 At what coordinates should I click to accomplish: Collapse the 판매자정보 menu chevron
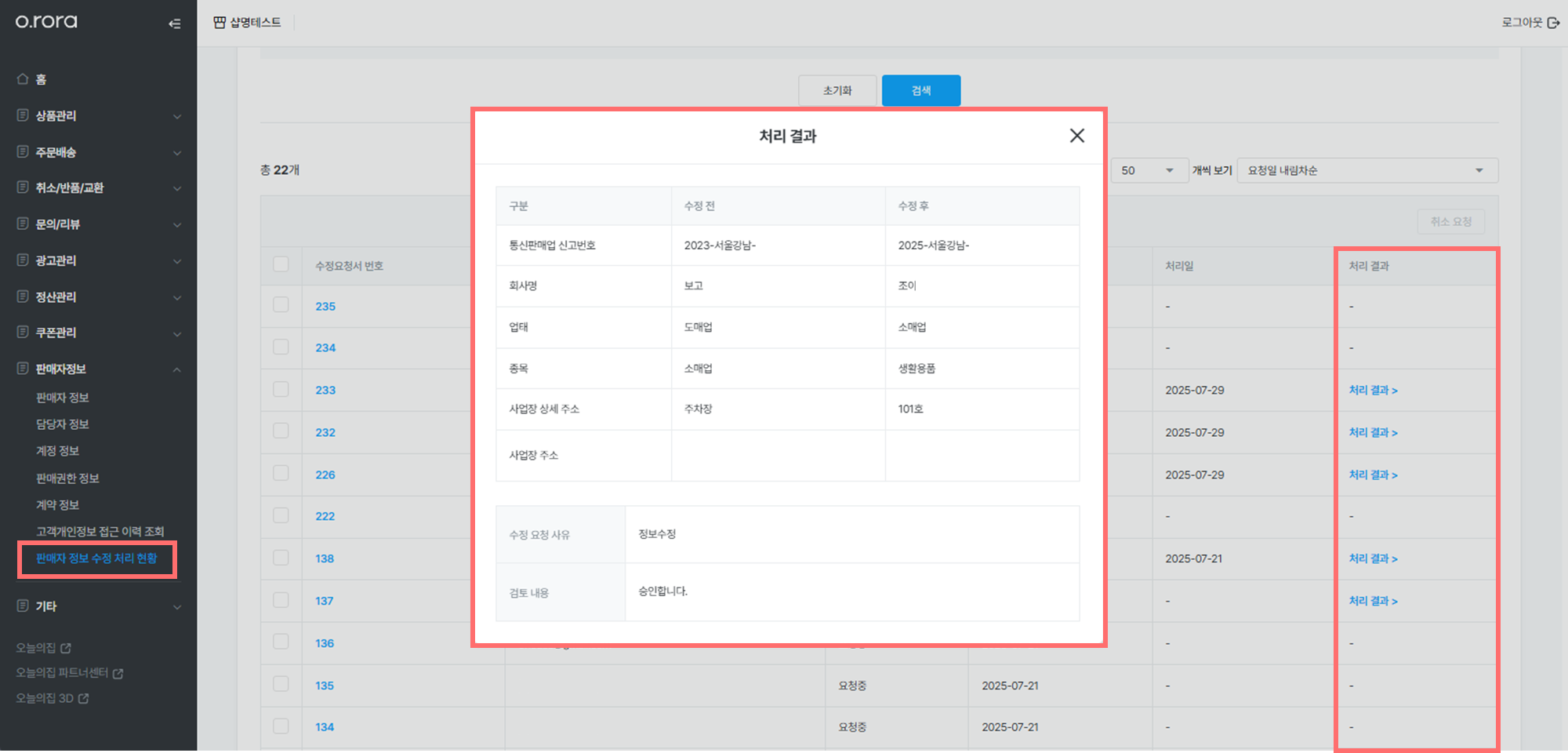pos(177,369)
